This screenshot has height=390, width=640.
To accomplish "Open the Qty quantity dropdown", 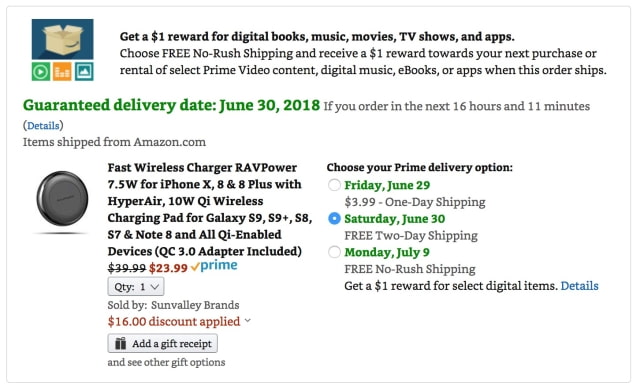I will pyautogui.click(x=136, y=286).
